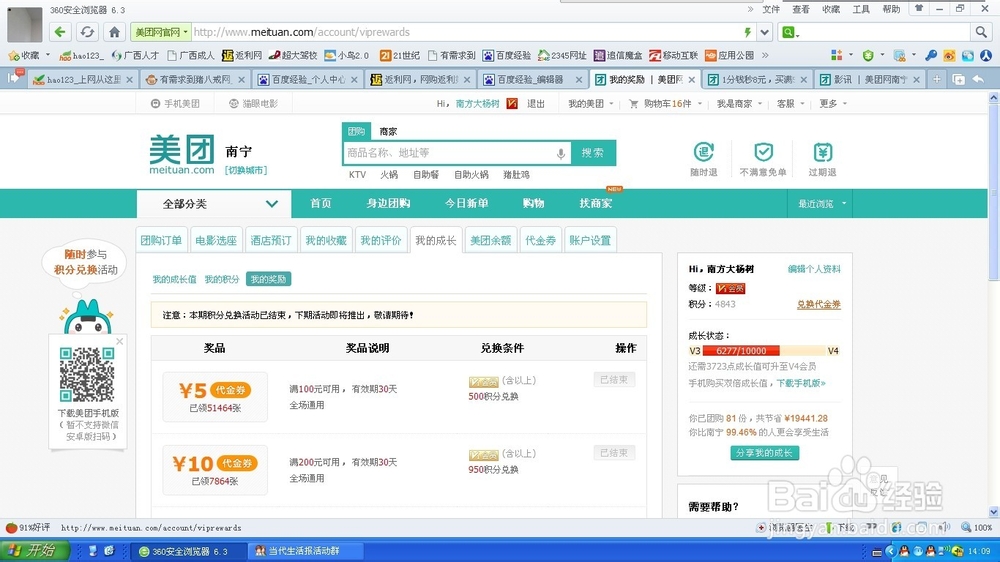Image resolution: width=1000 pixels, height=562 pixels.
Task: Open the 我的积分 sub-tab link
Action: pyautogui.click(x=221, y=279)
